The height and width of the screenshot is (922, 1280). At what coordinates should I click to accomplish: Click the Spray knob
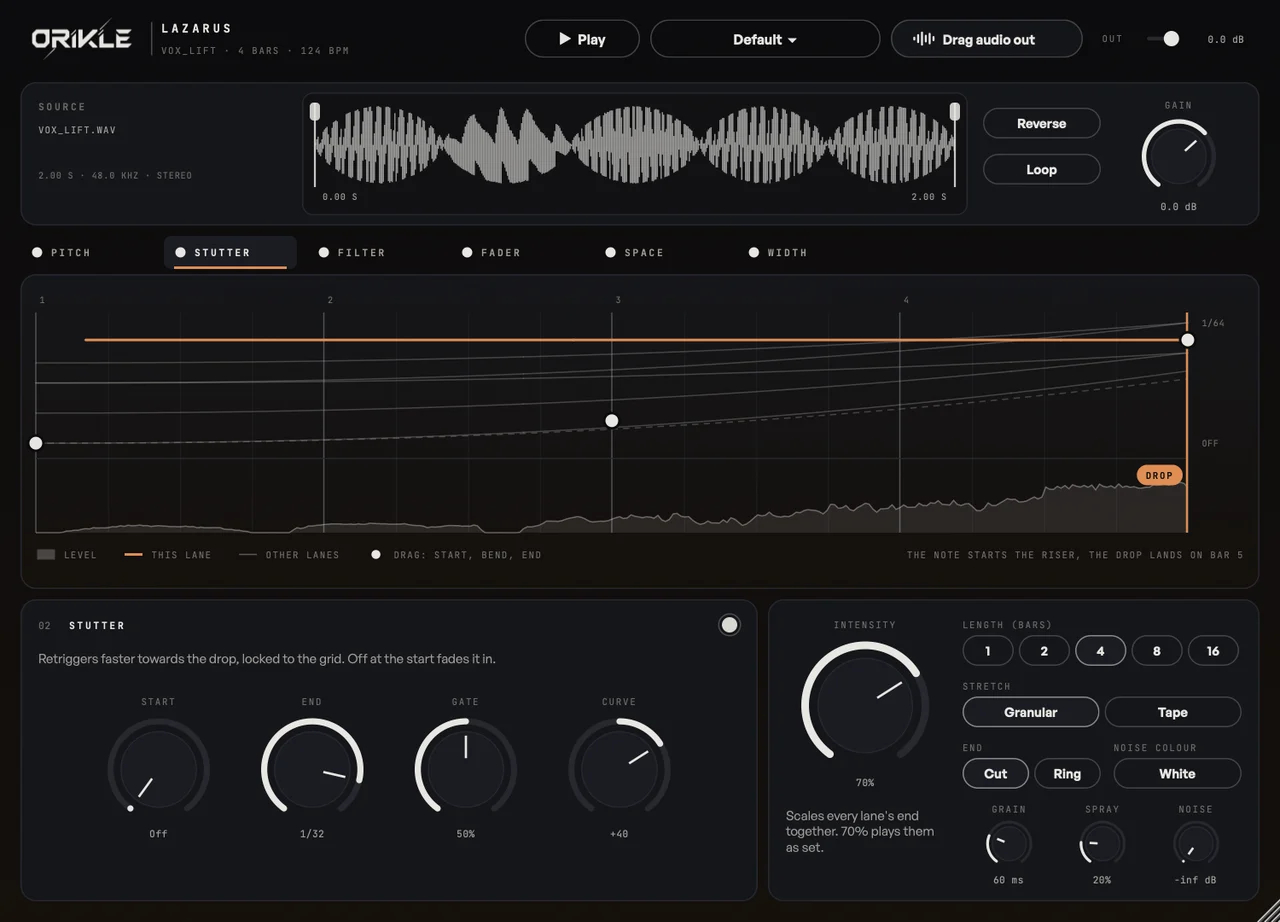coord(1102,844)
